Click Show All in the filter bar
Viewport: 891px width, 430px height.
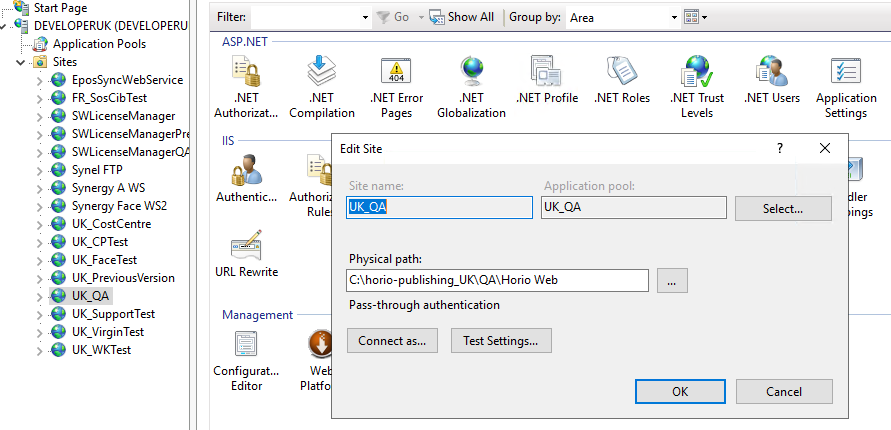pos(462,17)
